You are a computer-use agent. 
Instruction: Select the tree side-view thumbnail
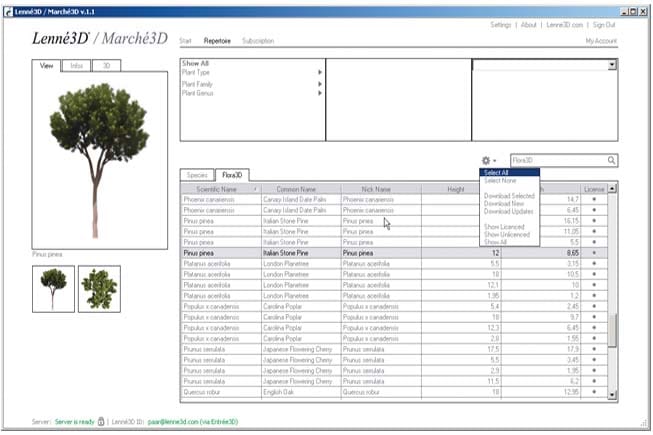53,289
